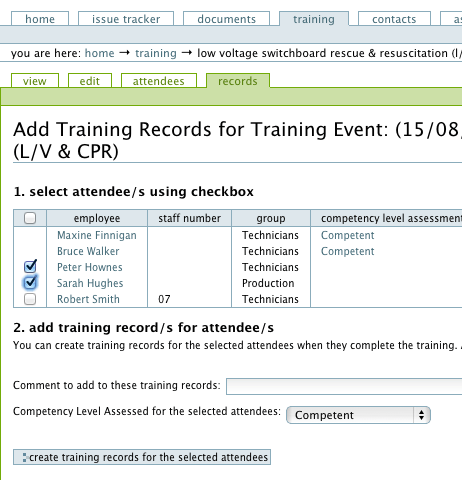
Task: Uncheck the Peter Hownes checkbox
Action: [x=30, y=266]
